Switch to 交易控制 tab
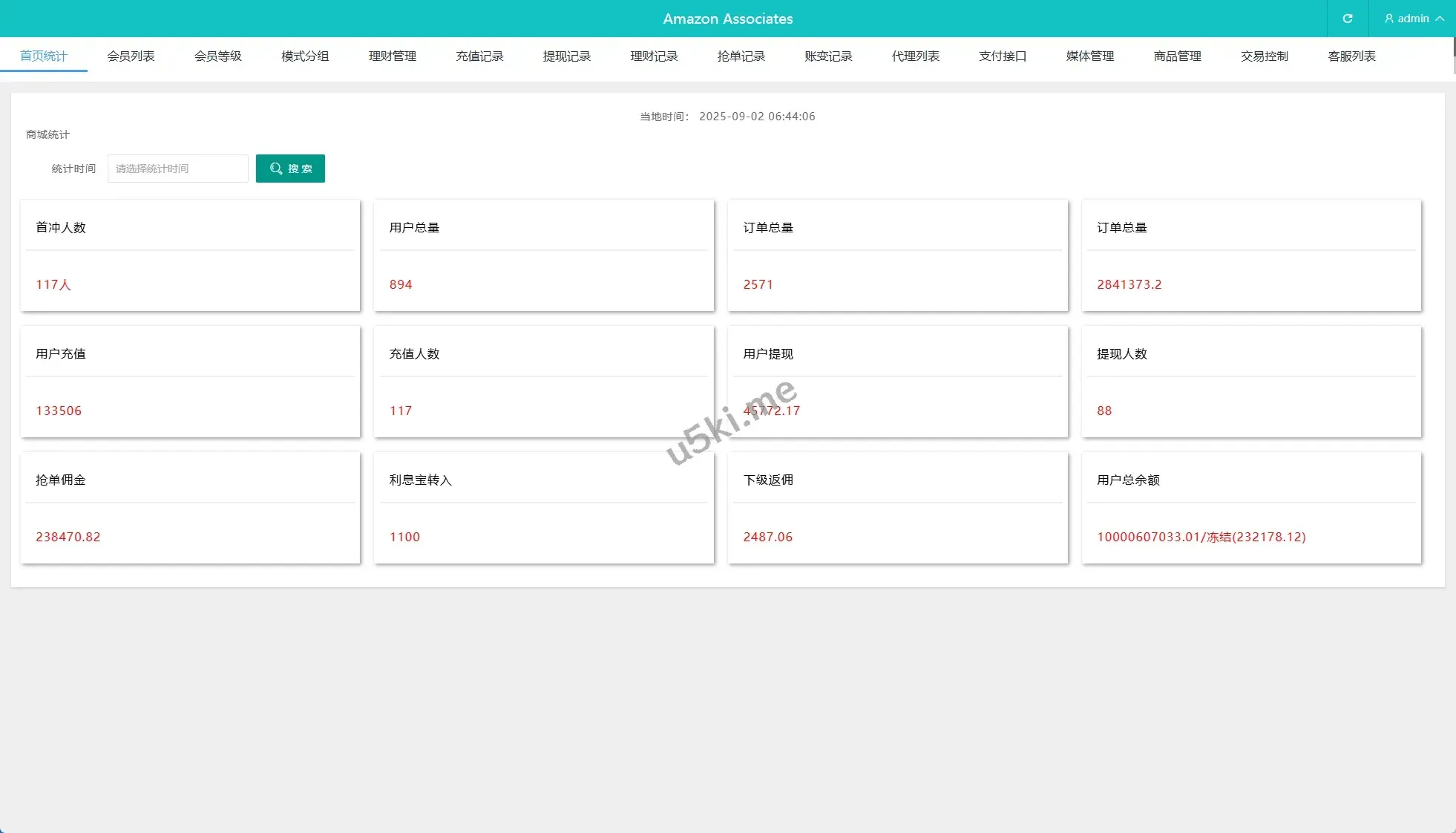1456x833 pixels. click(1265, 56)
